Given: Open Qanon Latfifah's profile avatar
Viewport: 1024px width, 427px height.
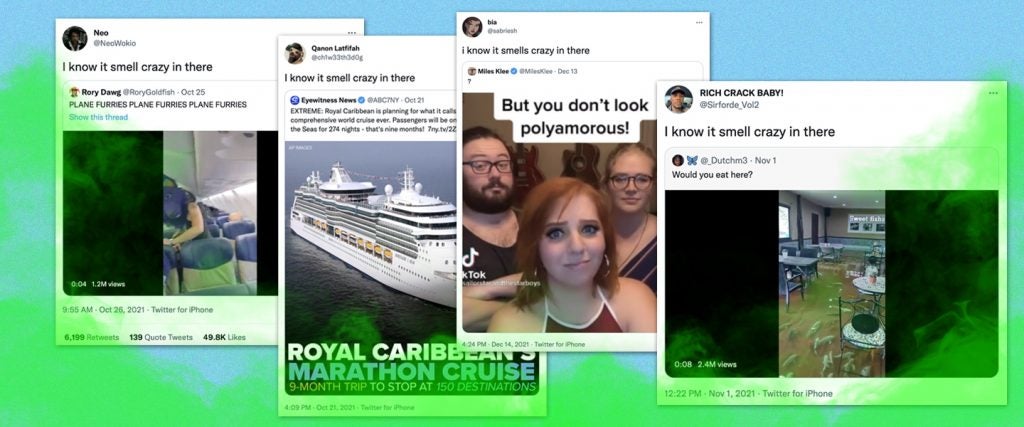Looking at the screenshot, I should point(295,54).
